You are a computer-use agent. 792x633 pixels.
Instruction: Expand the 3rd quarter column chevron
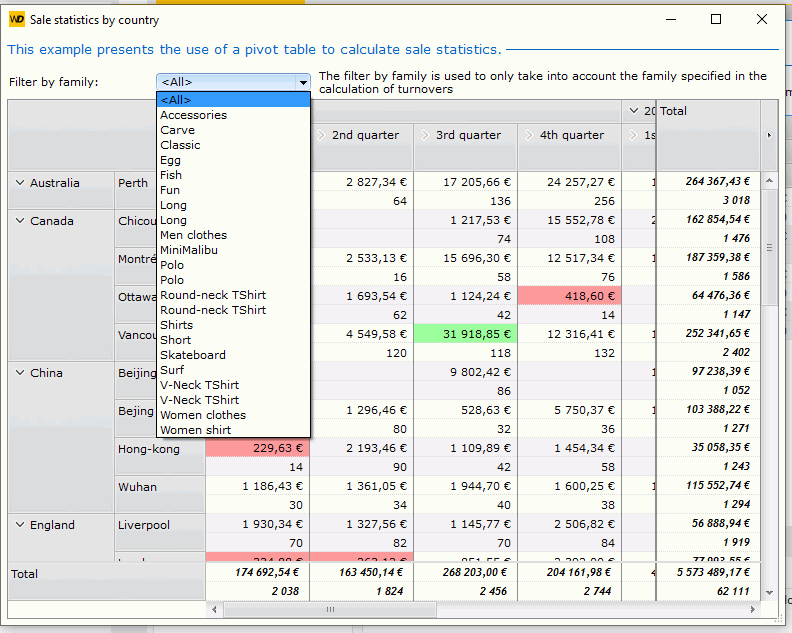tap(425, 135)
